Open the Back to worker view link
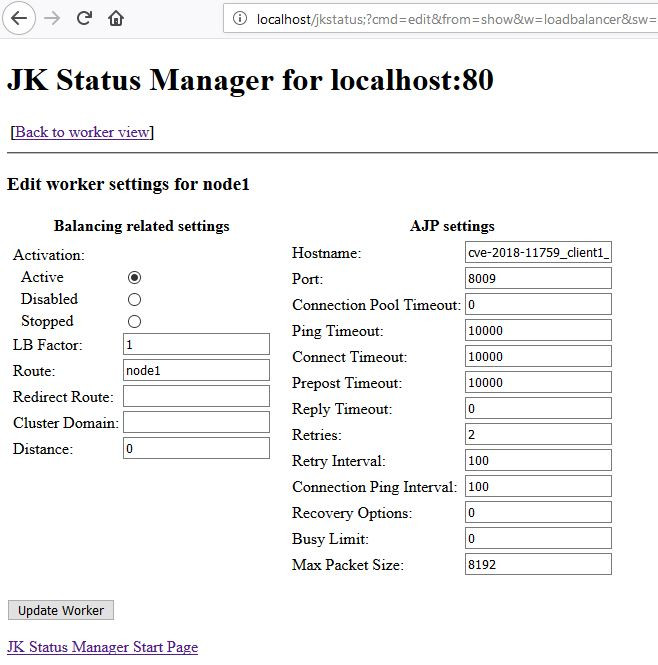Image resolution: width=658 pixels, height=665 pixels. 82,132
